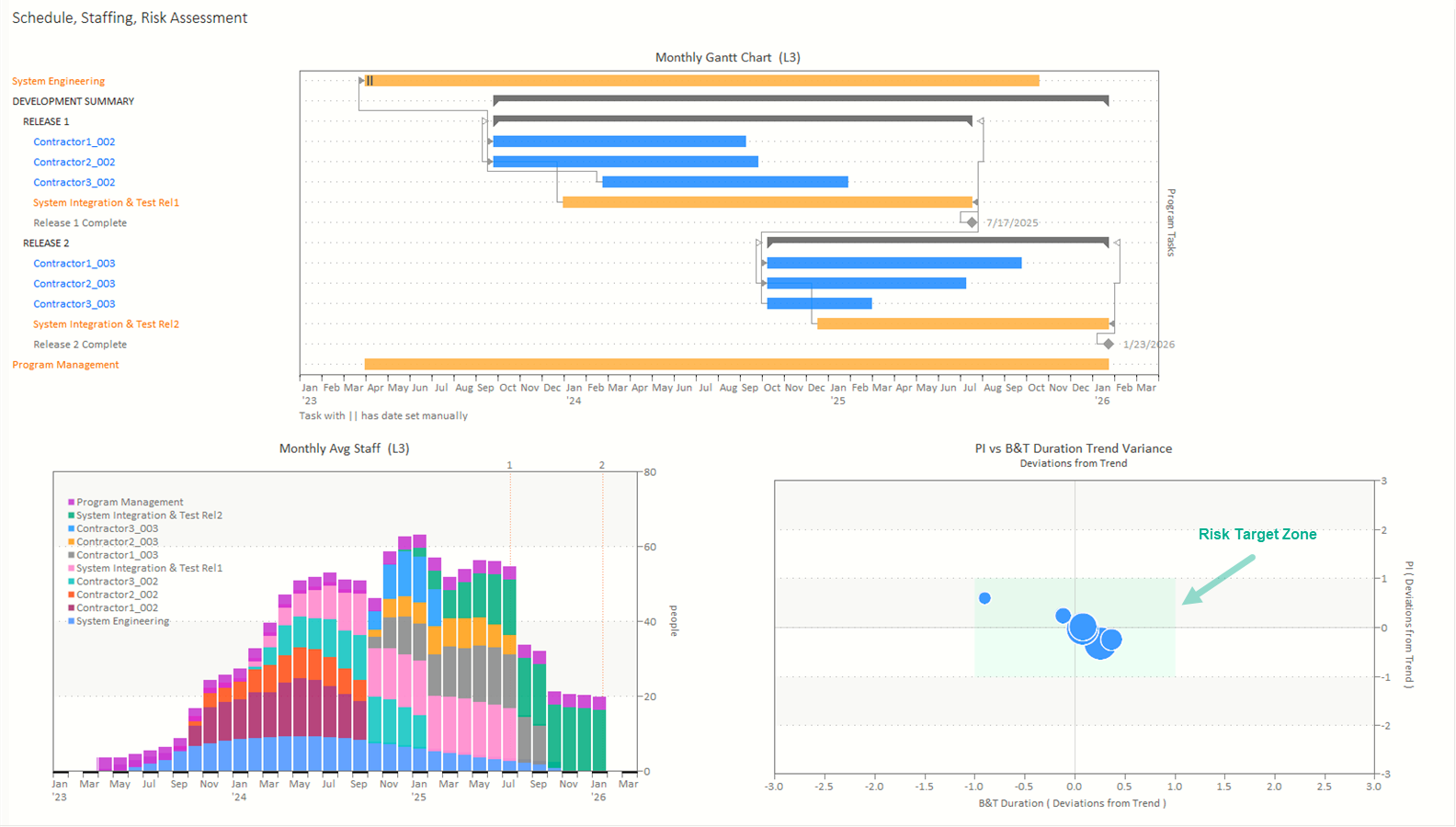Screen dimensions: 1456x827
Task: Click the Contractor3_002 blue Gantt bar
Action: [x=725, y=182]
